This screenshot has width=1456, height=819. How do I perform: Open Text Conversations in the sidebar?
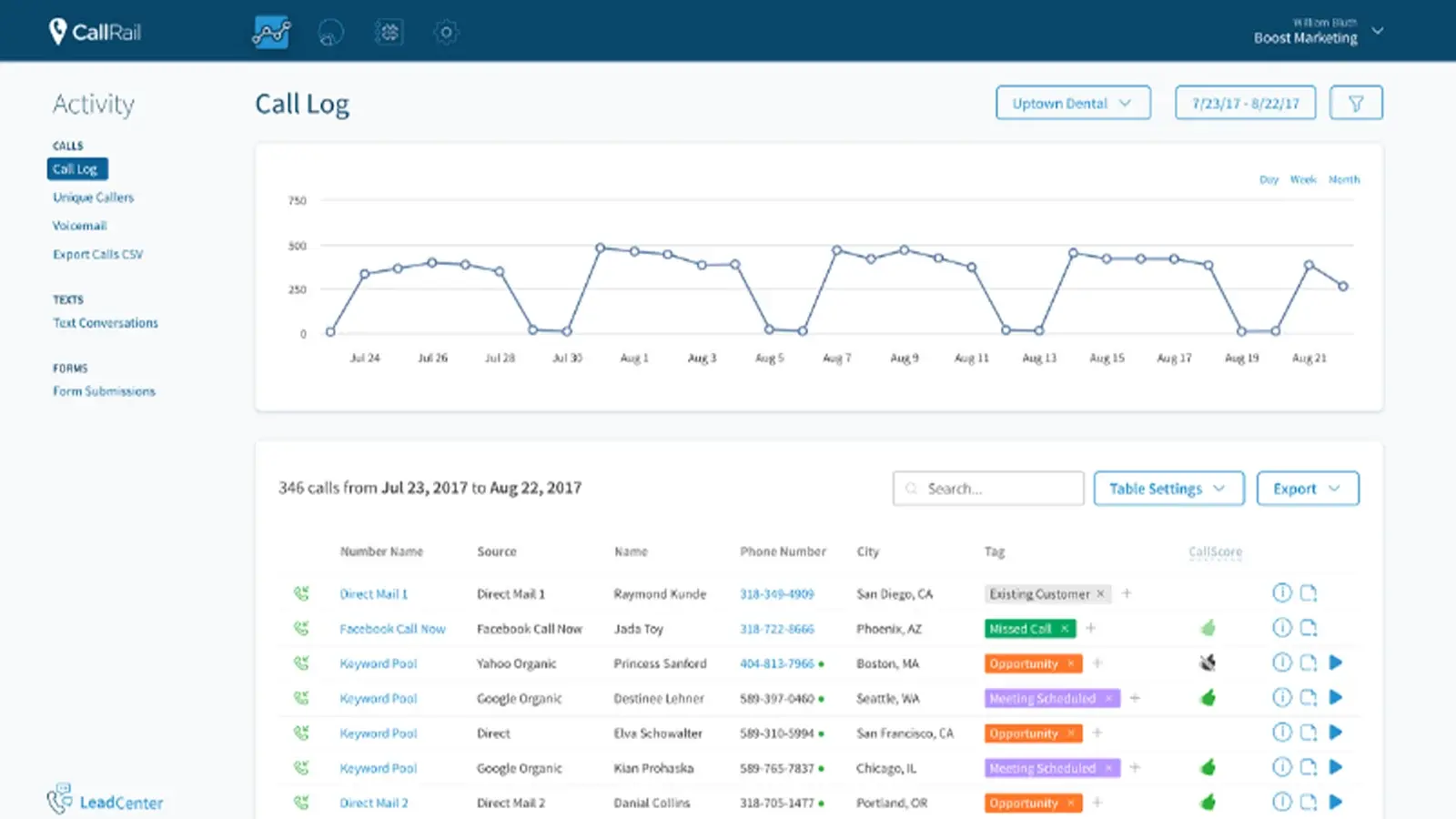(105, 323)
